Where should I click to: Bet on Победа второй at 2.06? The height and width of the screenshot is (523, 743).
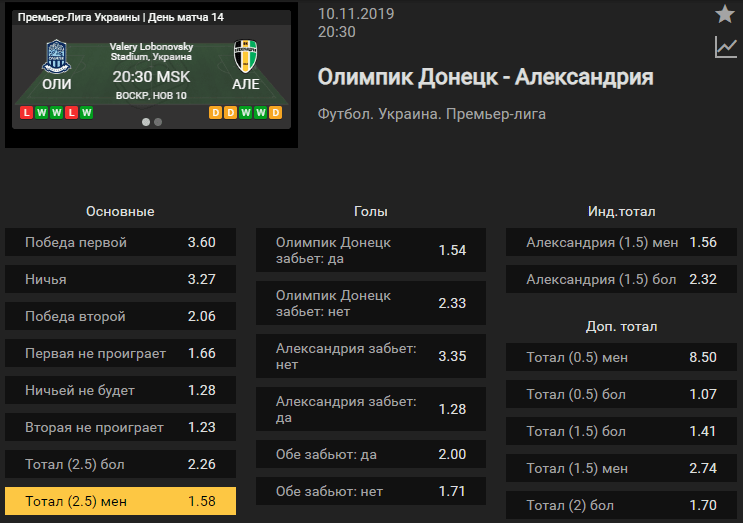click(120, 316)
